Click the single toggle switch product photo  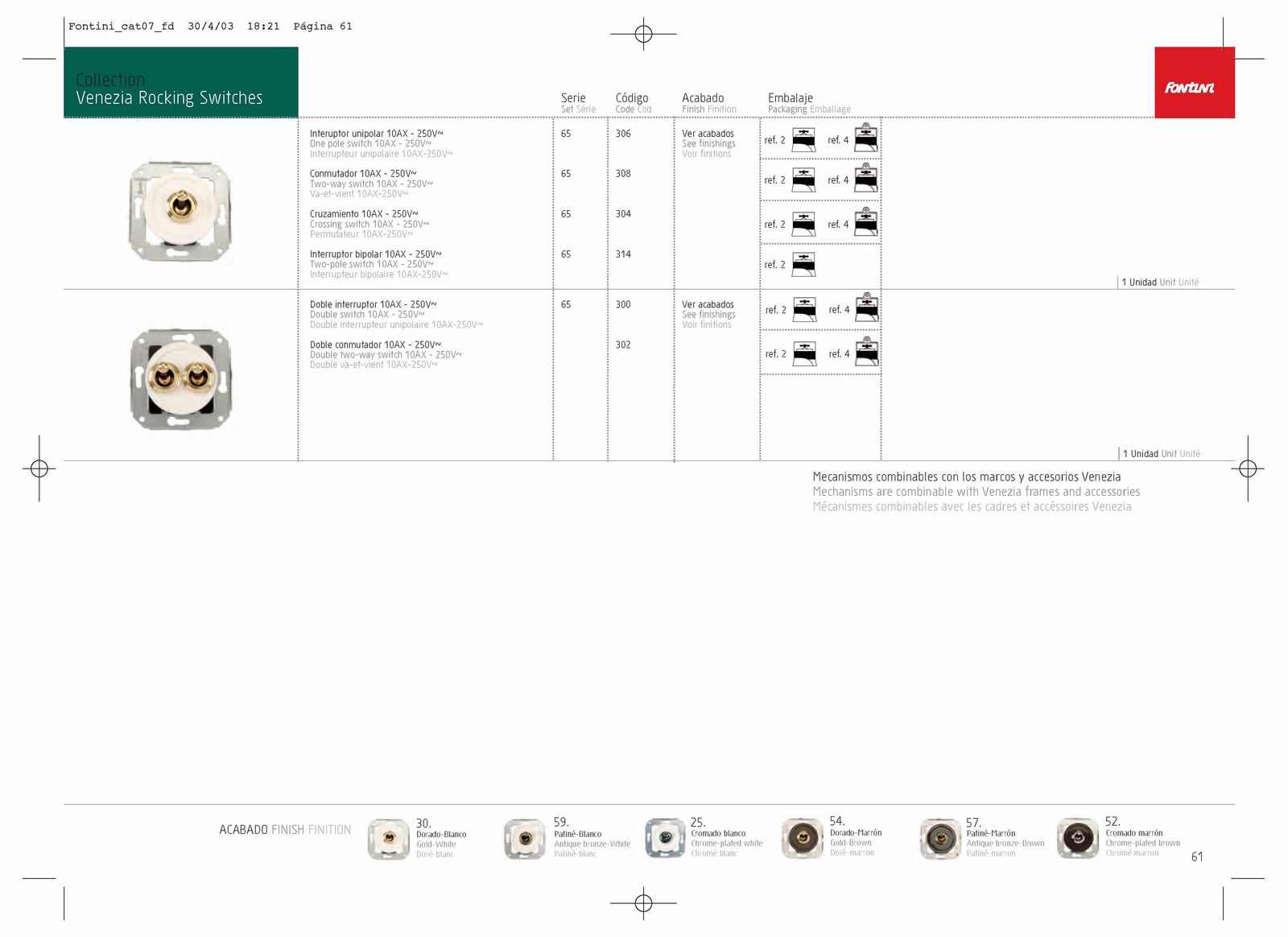click(x=180, y=211)
